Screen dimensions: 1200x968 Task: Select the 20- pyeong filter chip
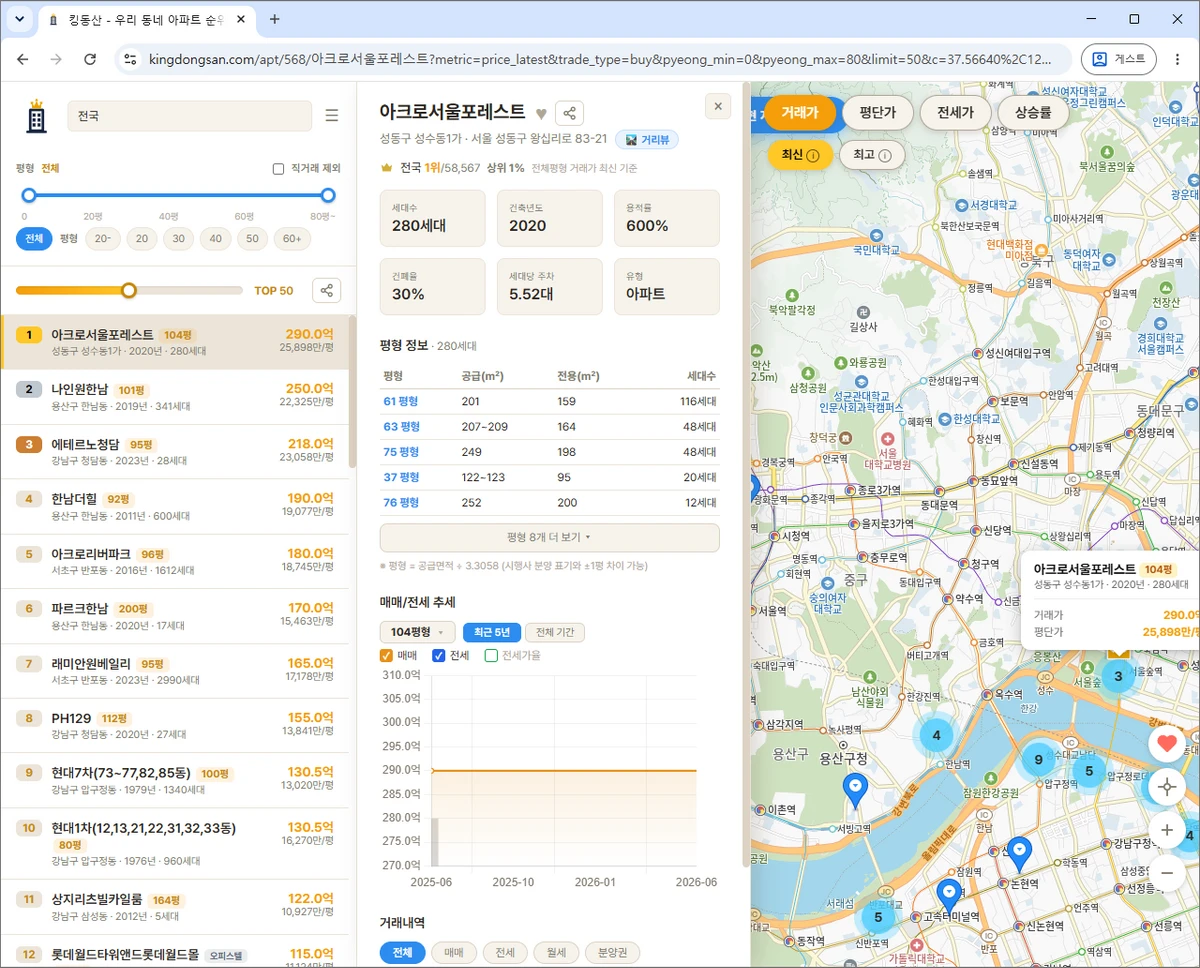coord(103,239)
